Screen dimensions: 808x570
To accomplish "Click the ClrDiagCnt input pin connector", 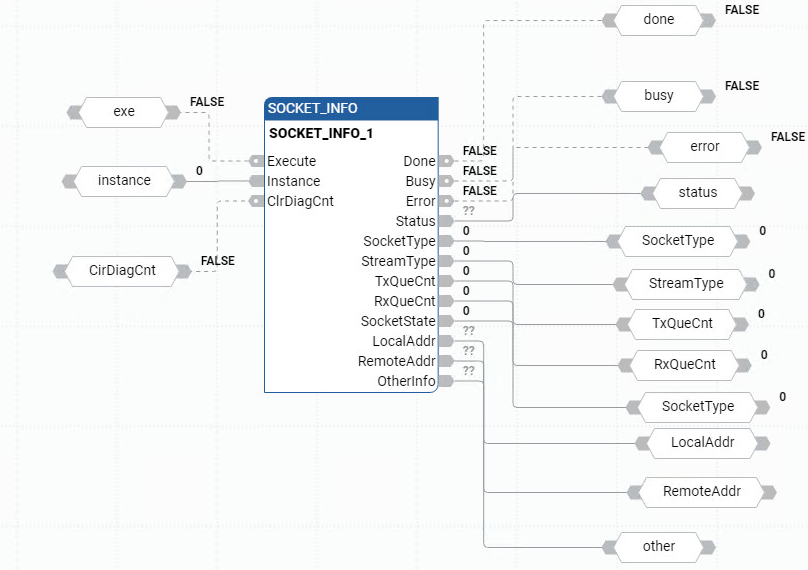I will [x=256, y=201].
